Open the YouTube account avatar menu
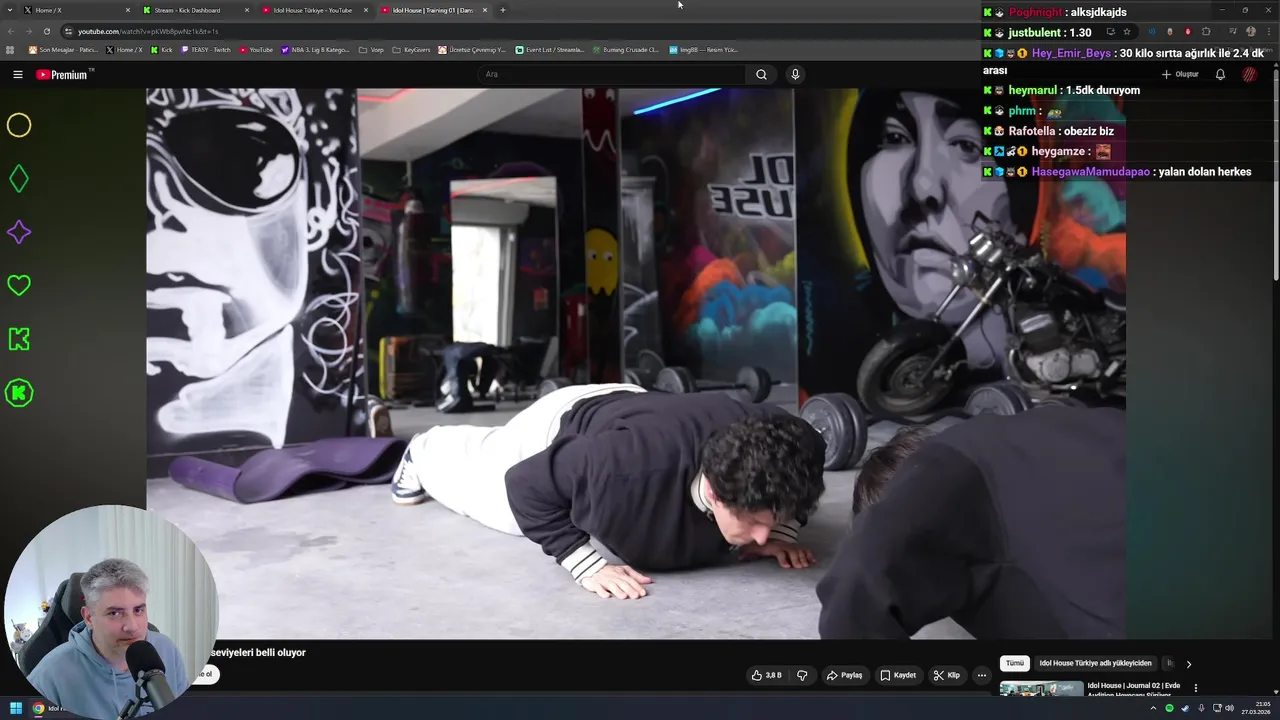Screen dimensions: 1280x720 (1249, 74)
